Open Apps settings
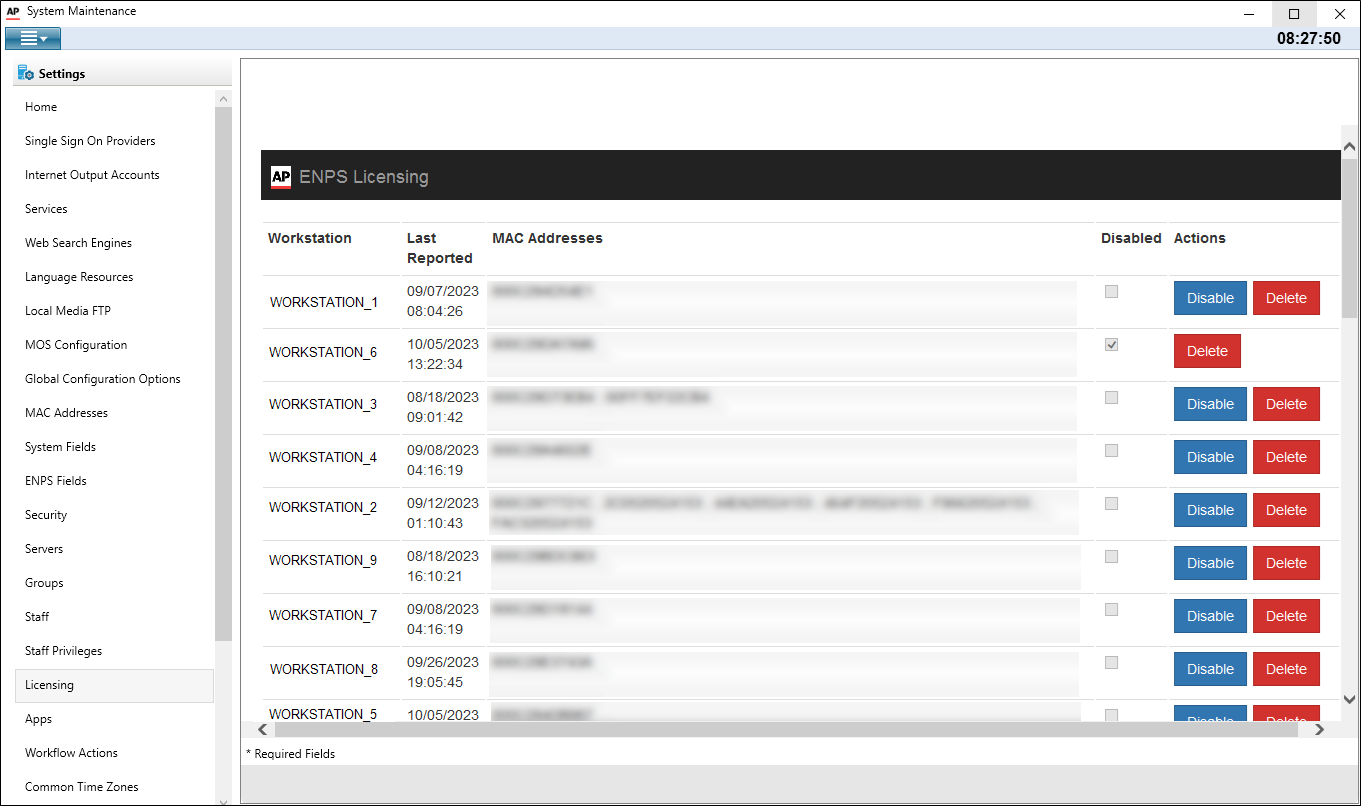The height and width of the screenshot is (806, 1361). pyautogui.click(x=38, y=719)
